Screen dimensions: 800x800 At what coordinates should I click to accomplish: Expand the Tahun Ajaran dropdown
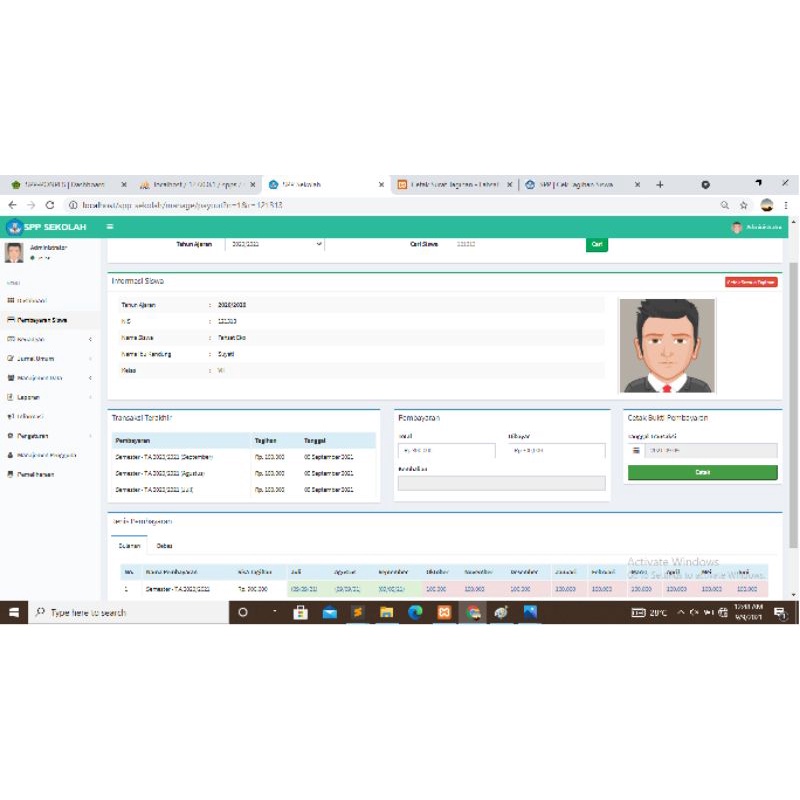275,244
